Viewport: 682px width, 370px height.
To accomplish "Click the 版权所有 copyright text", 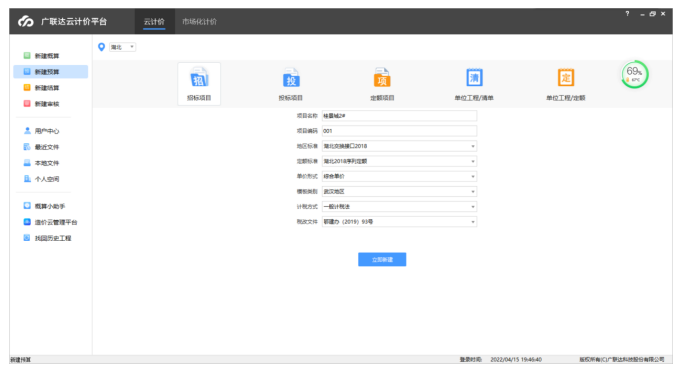I will tap(622, 360).
